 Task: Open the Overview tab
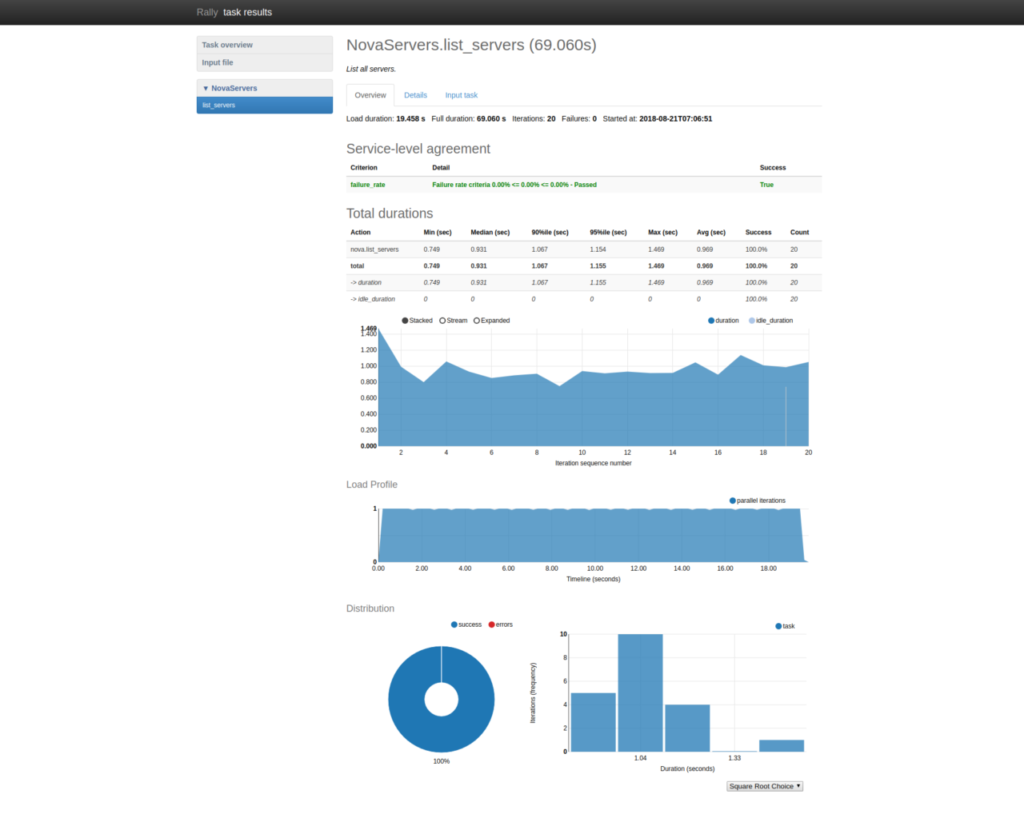pyautogui.click(x=370, y=95)
